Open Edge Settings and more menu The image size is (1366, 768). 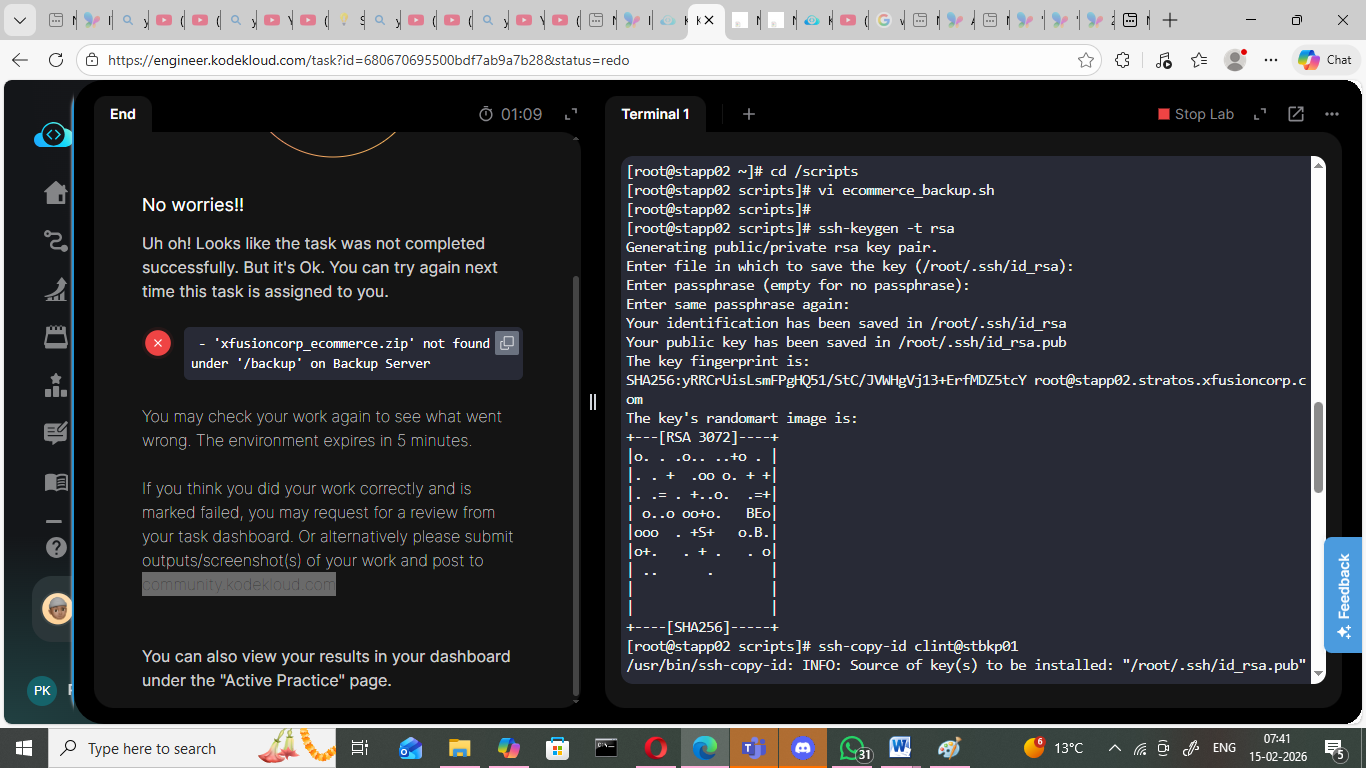point(1271,60)
